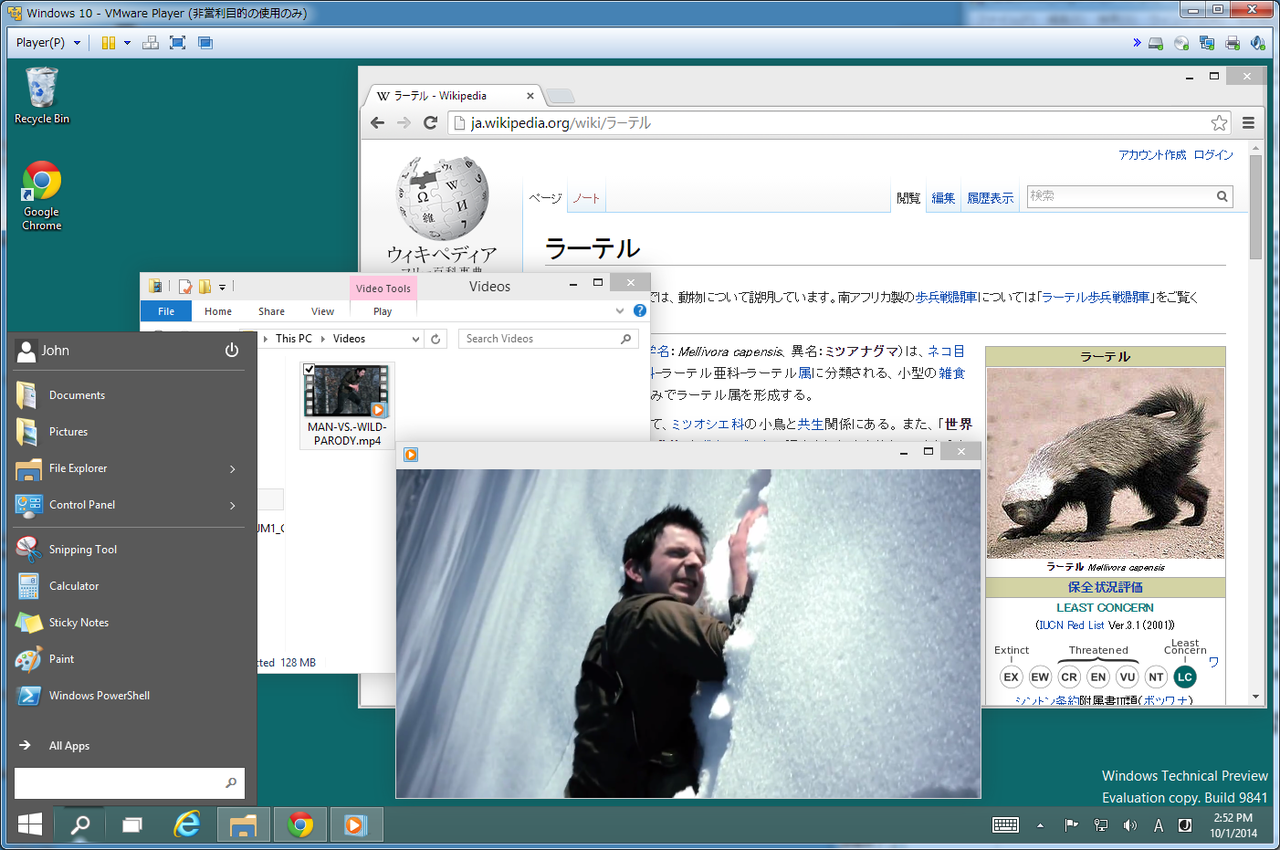Screen dimensions: 1280x850
Task: Expand Control Panel submenu arrow in Start
Action: [x=232, y=505]
